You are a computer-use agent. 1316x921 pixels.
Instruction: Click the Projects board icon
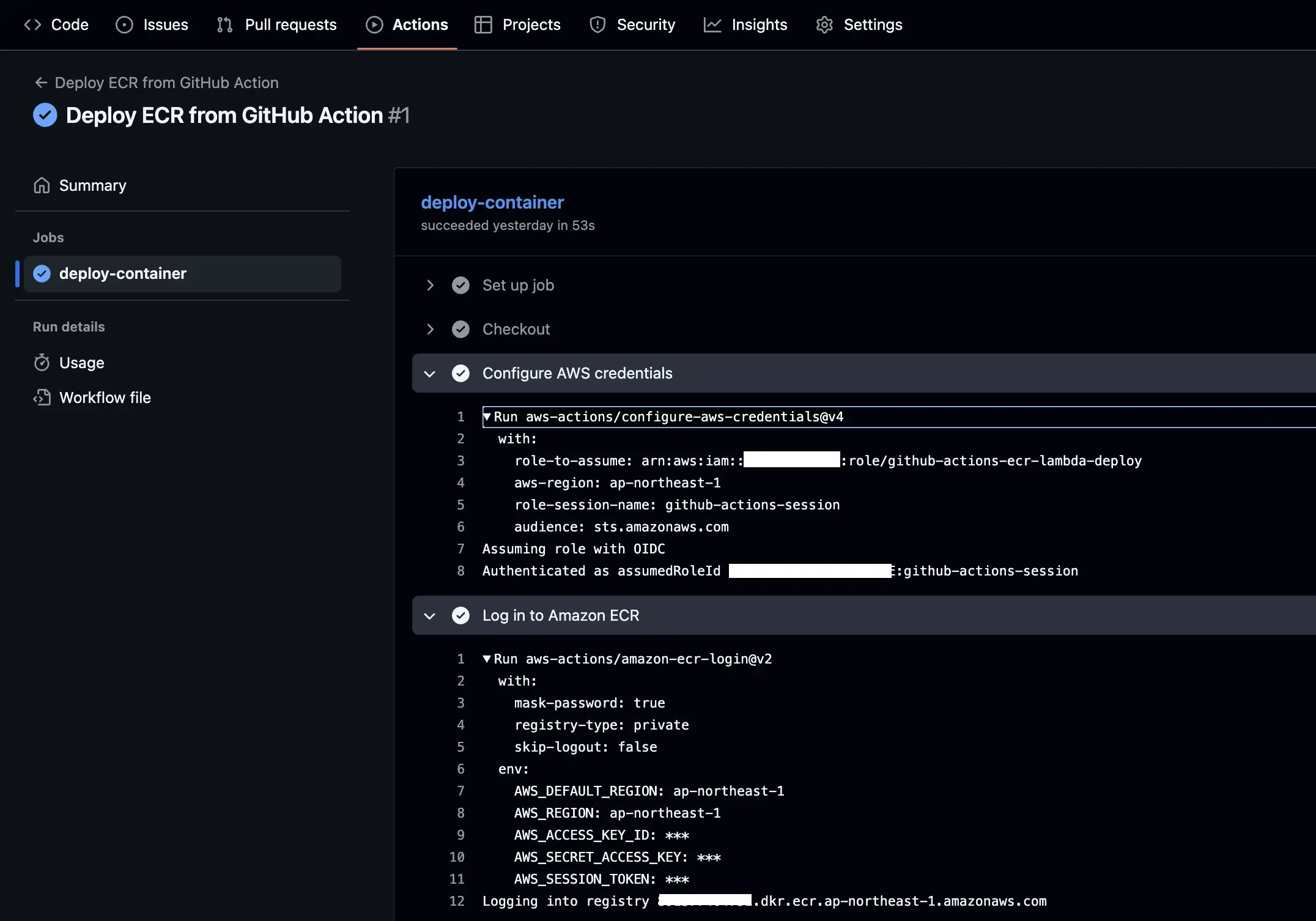[x=482, y=24]
